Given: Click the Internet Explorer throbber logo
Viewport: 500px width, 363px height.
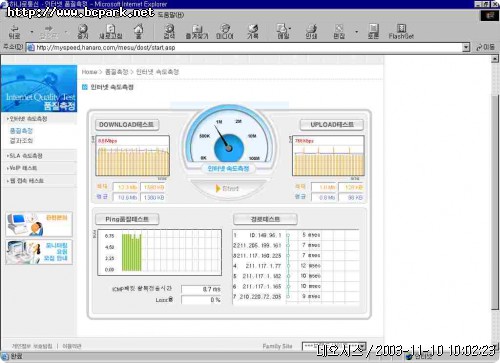Looking at the screenshot, I should (x=490, y=15).
